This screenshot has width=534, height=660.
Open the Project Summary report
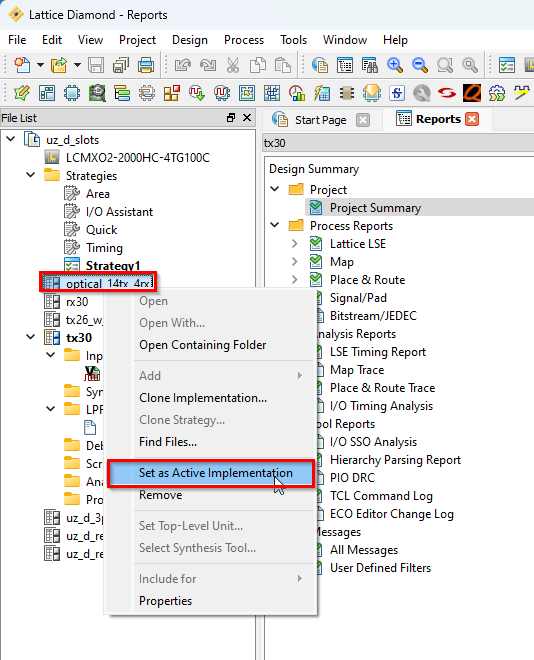[375, 208]
